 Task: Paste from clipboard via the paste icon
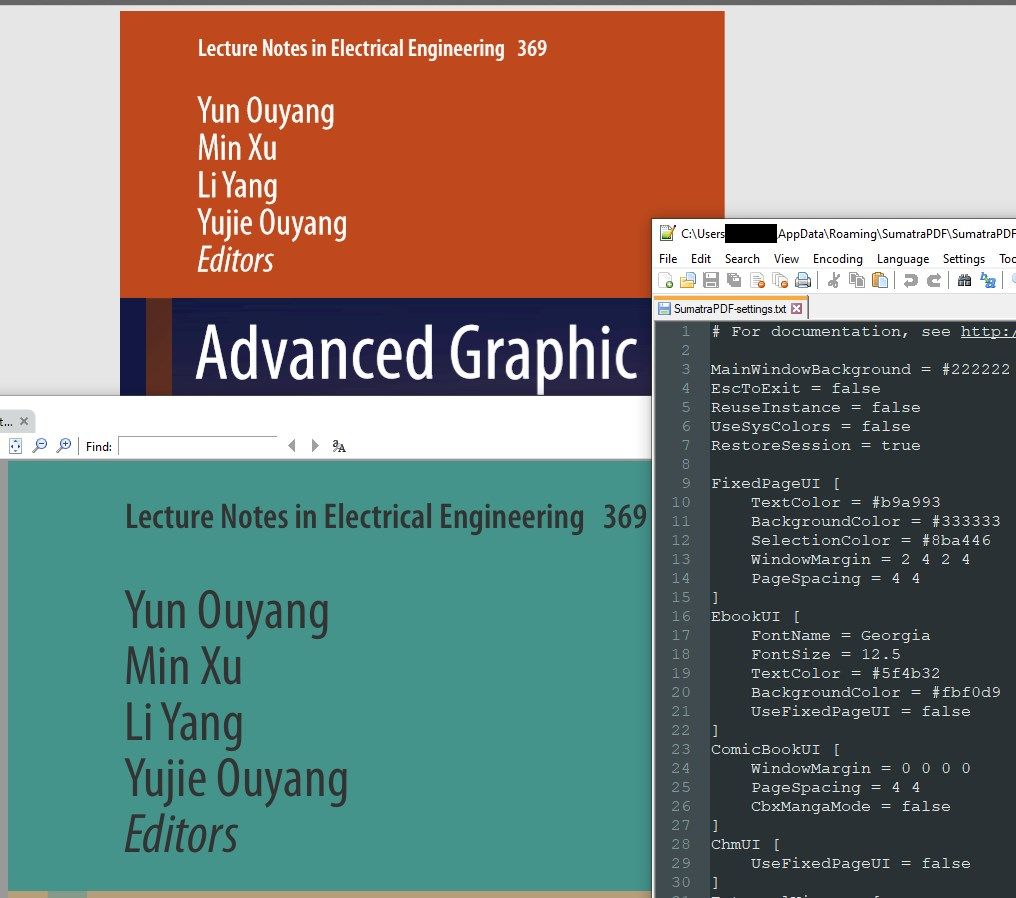pyautogui.click(x=878, y=282)
